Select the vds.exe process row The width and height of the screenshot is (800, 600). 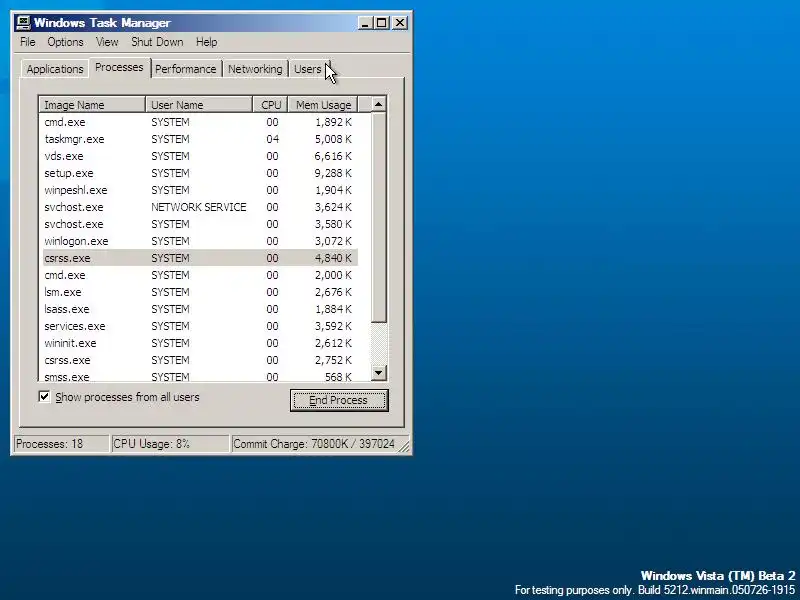[201, 156]
